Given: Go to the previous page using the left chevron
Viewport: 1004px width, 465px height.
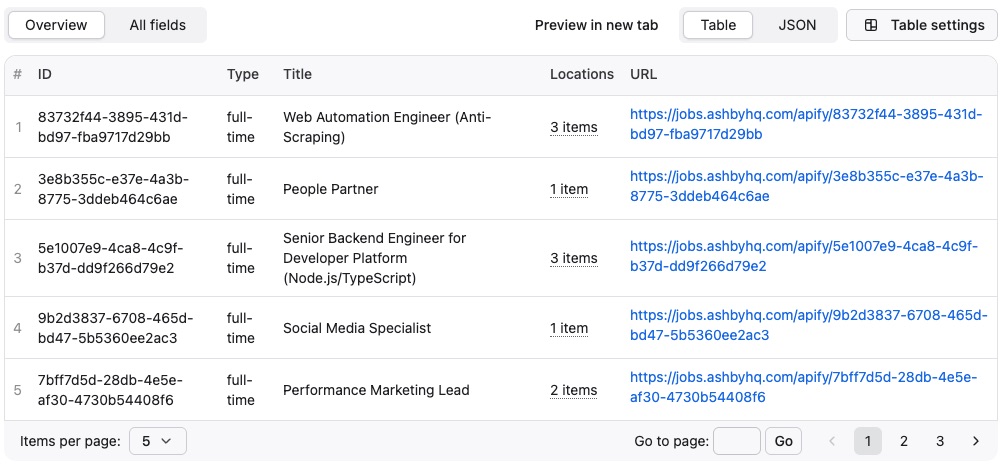Looking at the screenshot, I should coord(831,441).
